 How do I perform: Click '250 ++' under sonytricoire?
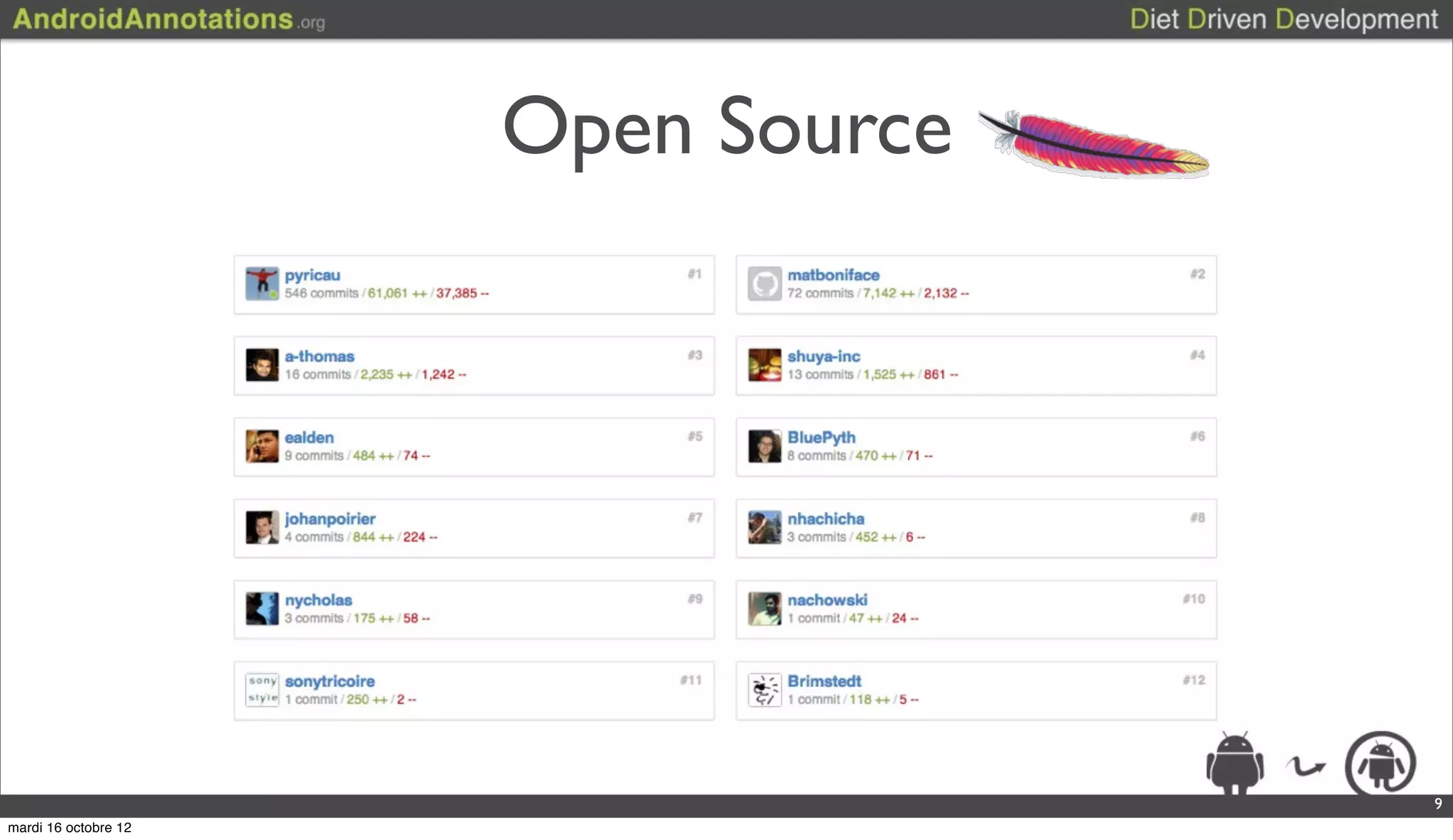pyautogui.click(x=367, y=700)
